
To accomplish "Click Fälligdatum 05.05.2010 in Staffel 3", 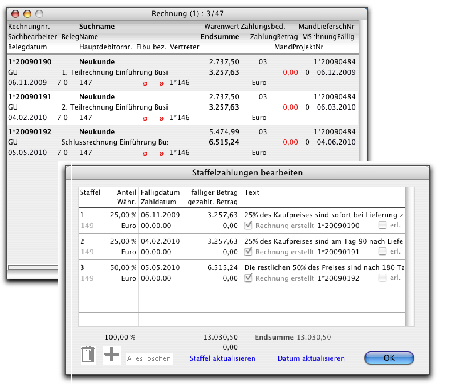I will [x=160, y=268].
